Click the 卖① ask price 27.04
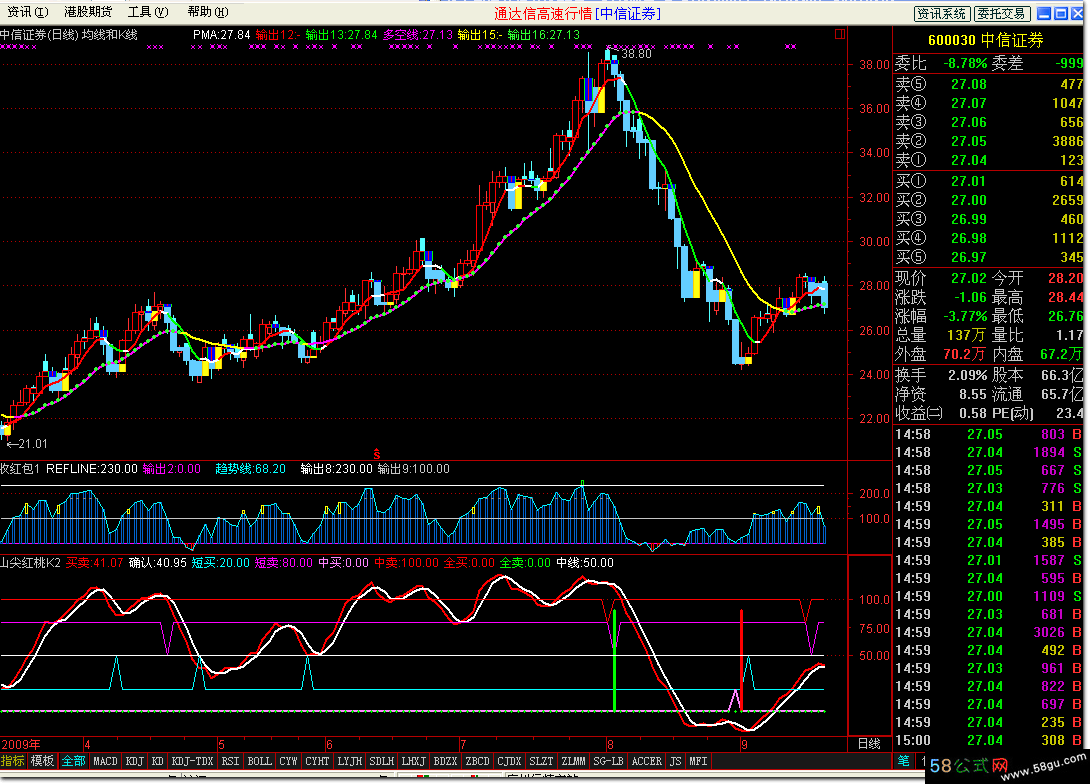1090x784 pixels. (969, 161)
